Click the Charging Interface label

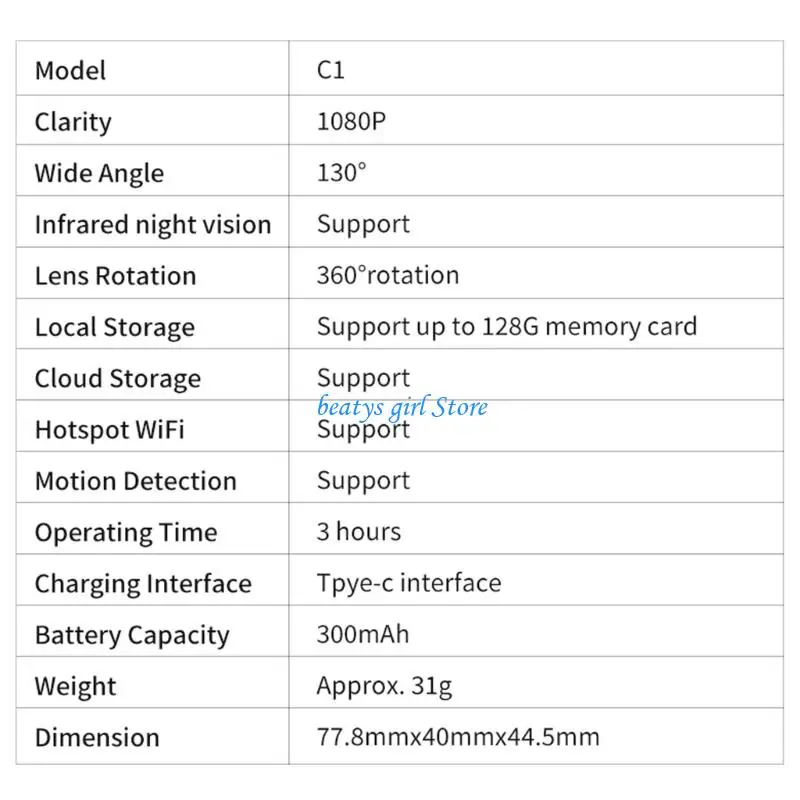click(x=143, y=583)
